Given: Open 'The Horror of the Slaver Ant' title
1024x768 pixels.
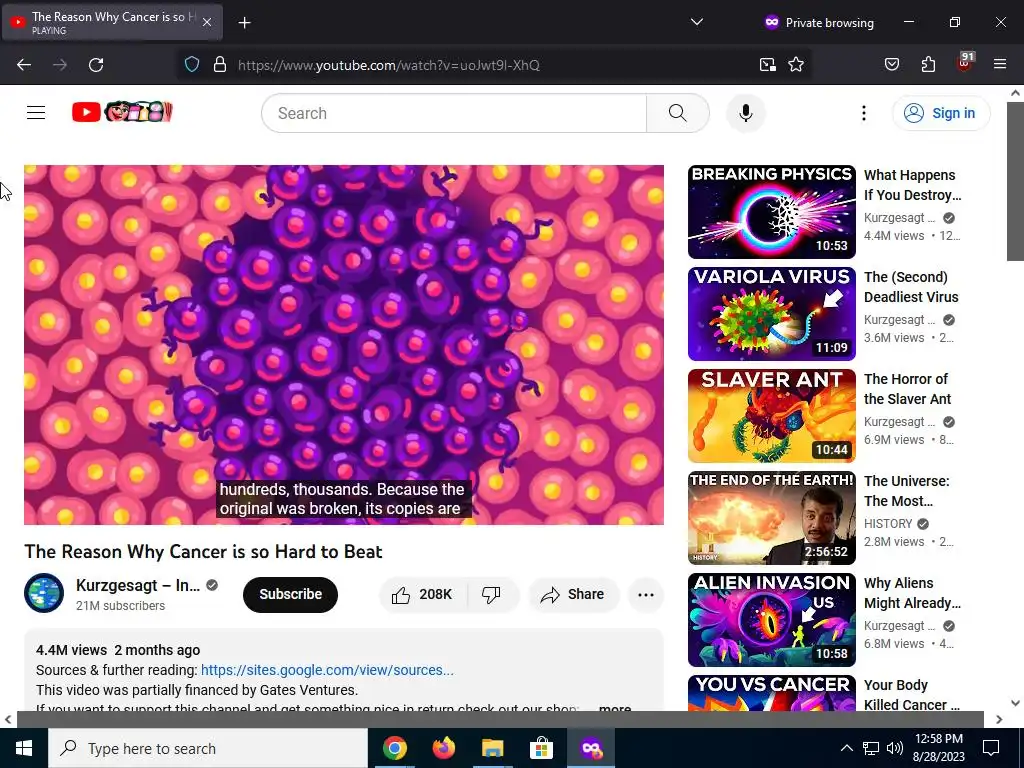Looking at the screenshot, I should pos(907,389).
